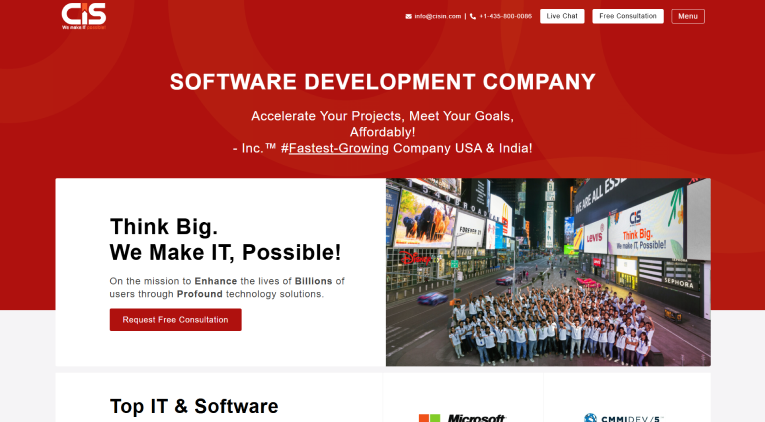
Task: Click the envelope email icon
Action: (x=408, y=17)
